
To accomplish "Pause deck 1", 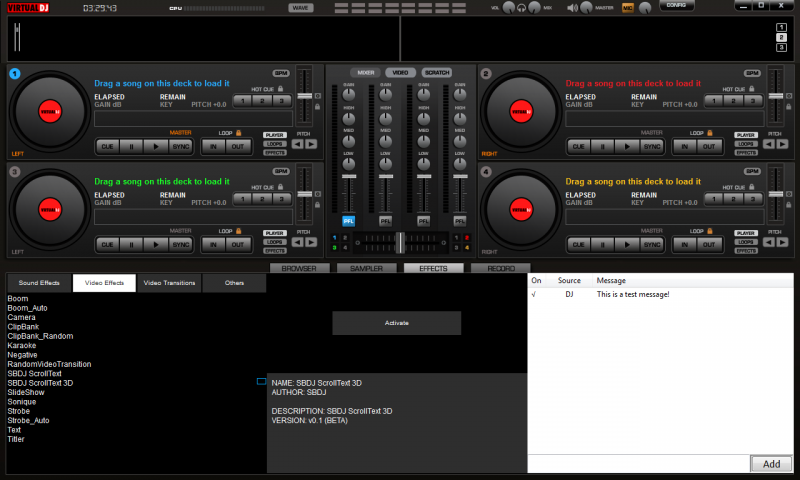I will click(x=132, y=146).
